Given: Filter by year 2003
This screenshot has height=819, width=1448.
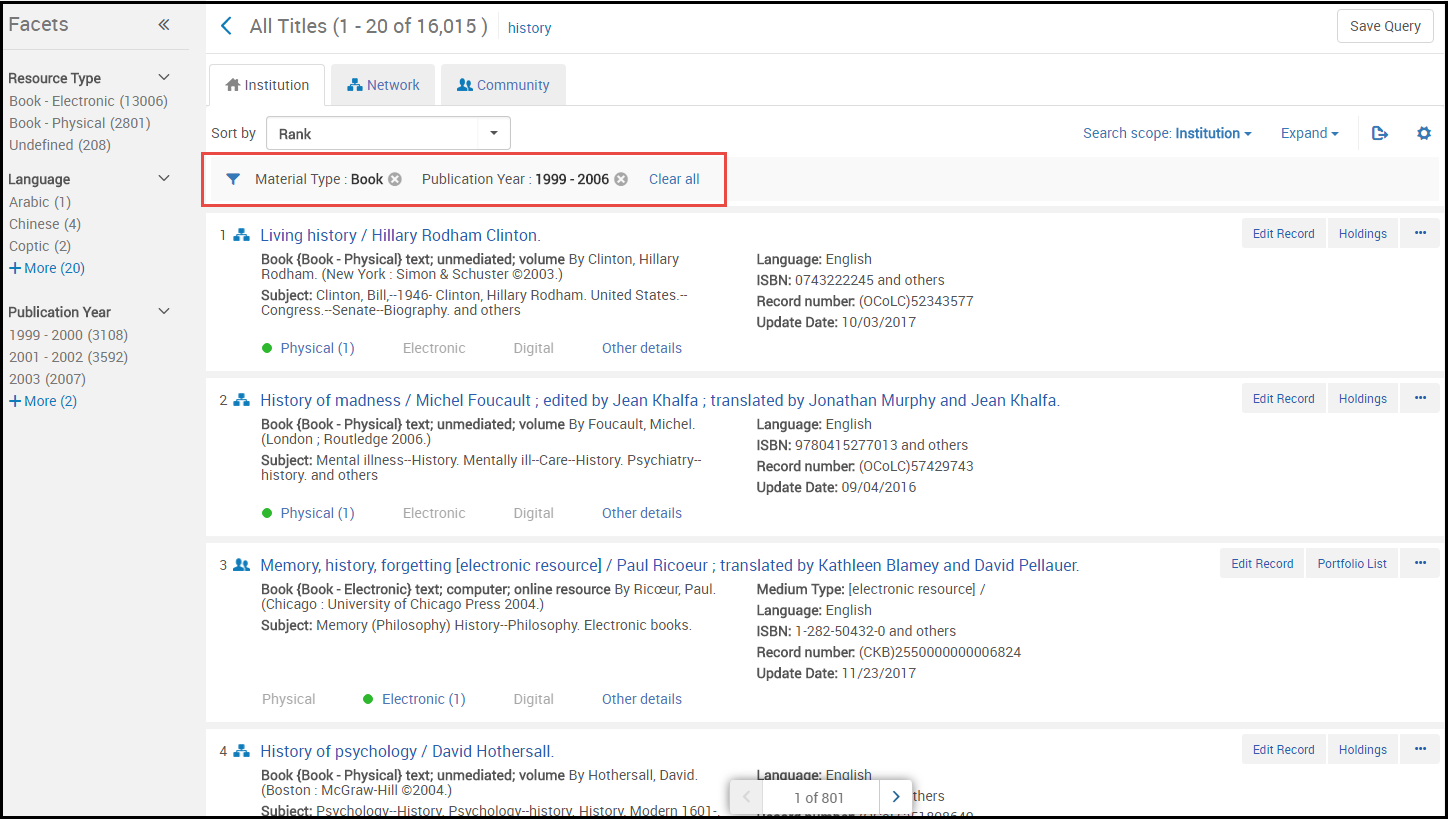Looking at the screenshot, I should coord(47,379).
